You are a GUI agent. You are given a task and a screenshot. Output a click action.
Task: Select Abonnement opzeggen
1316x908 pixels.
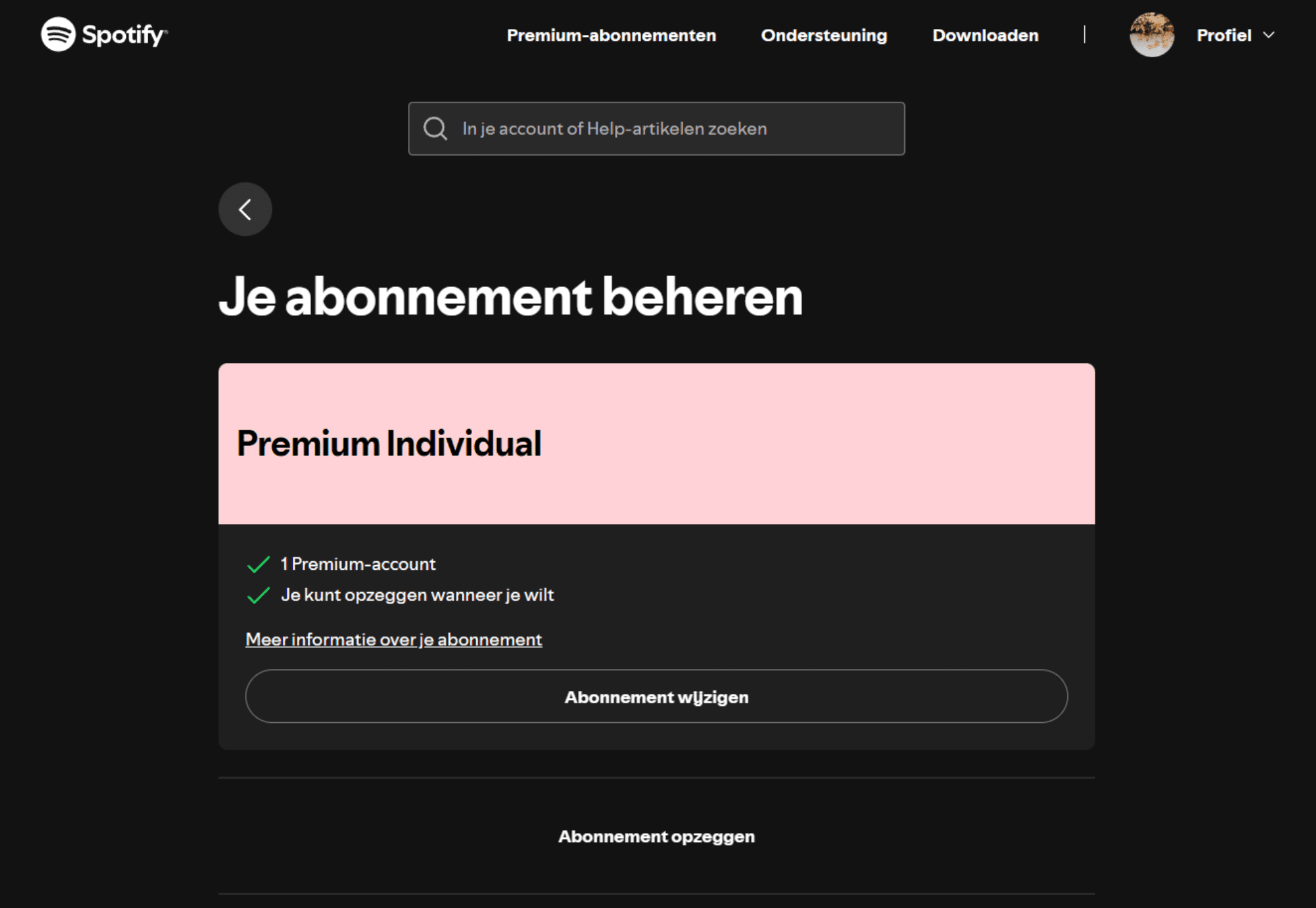click(656, 836)
